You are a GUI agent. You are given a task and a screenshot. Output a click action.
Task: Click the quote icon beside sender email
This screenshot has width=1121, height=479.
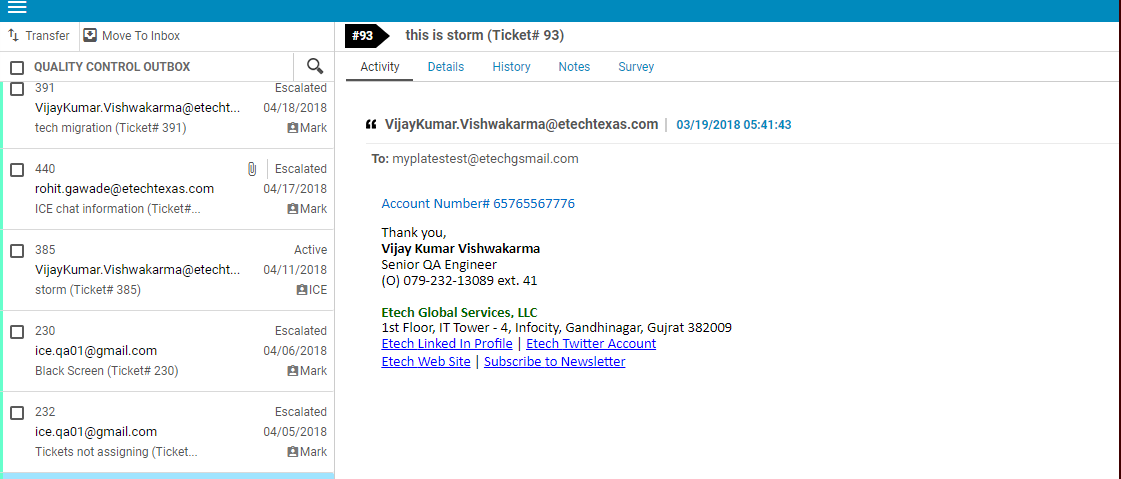coord(371,125)
